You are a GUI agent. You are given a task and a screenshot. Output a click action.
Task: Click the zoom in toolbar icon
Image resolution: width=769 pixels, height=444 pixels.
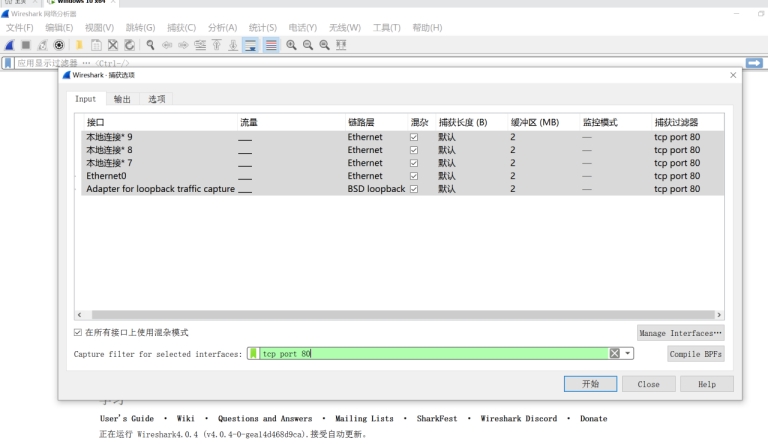coord(291,45)
